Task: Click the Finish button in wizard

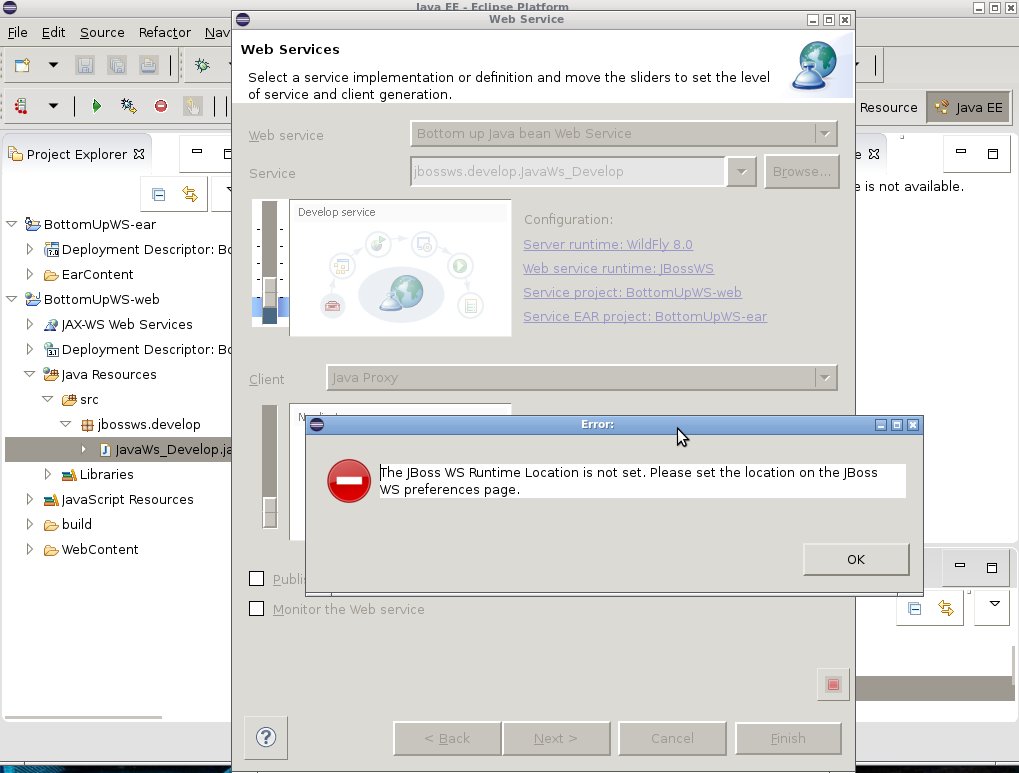Action: click(x=788, y=739)
